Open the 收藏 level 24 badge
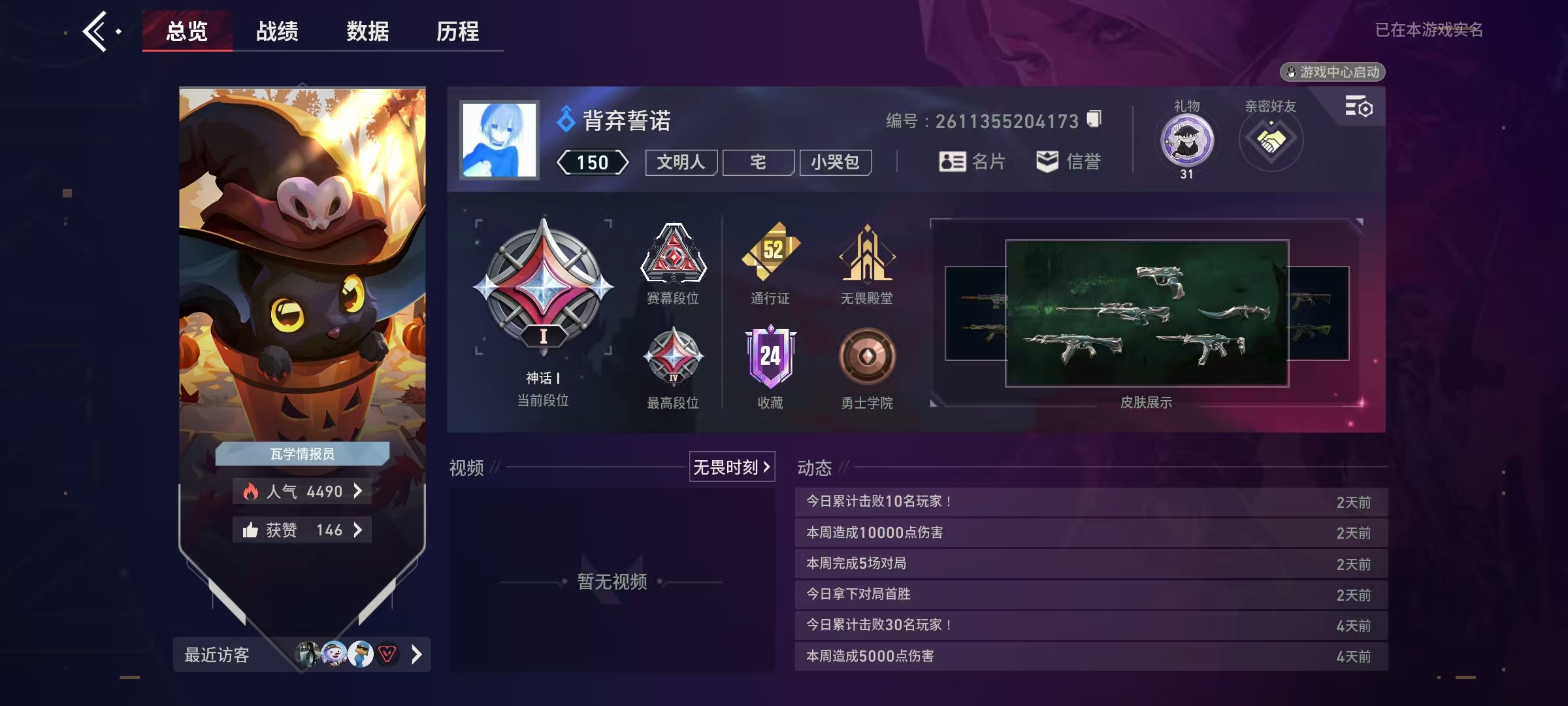The width and height of the screenshot is (1568, 706). pos(770,356)
